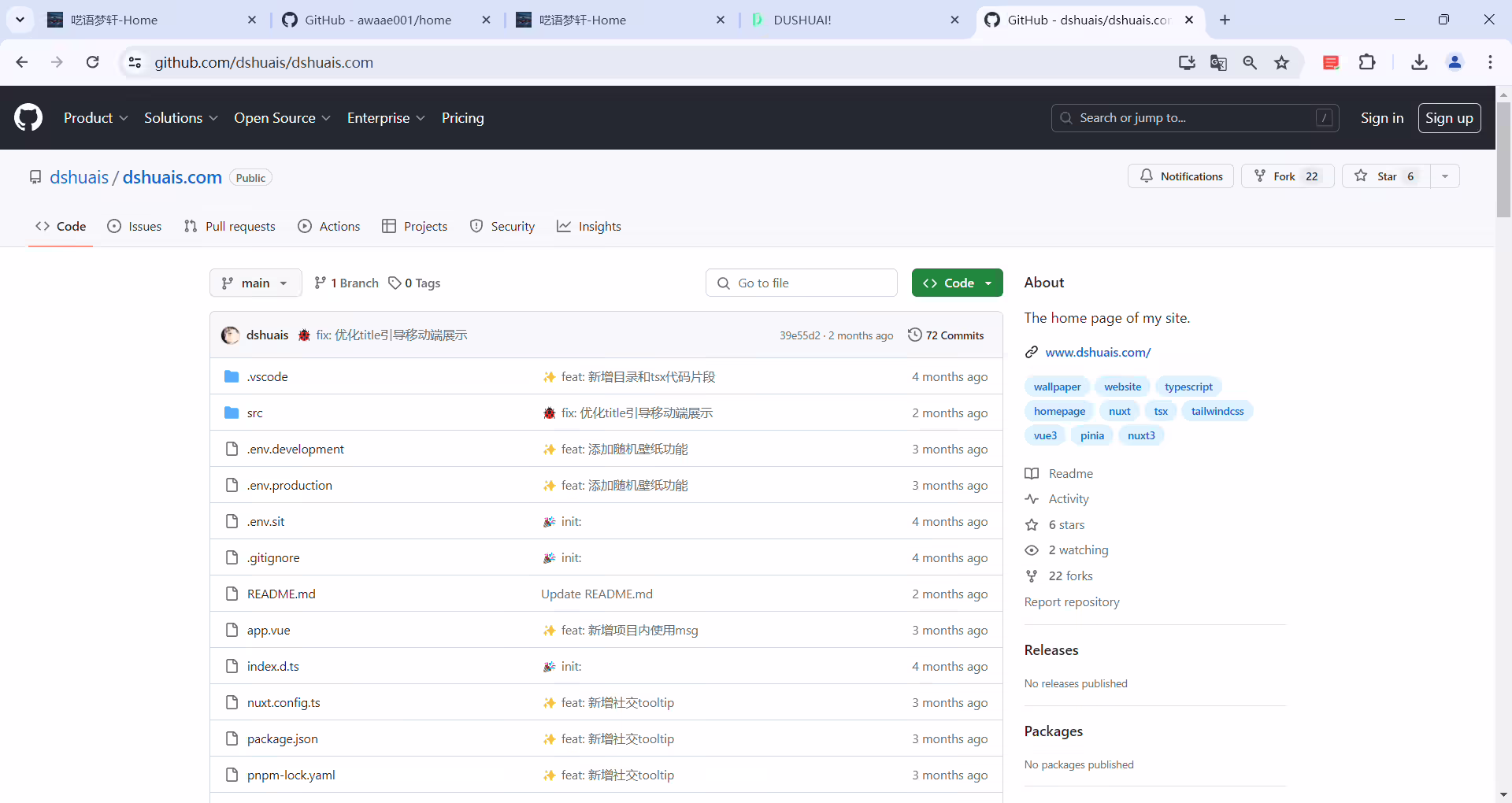
Task: Bookmark this page with the star icon
Action: coord(1282,62)
